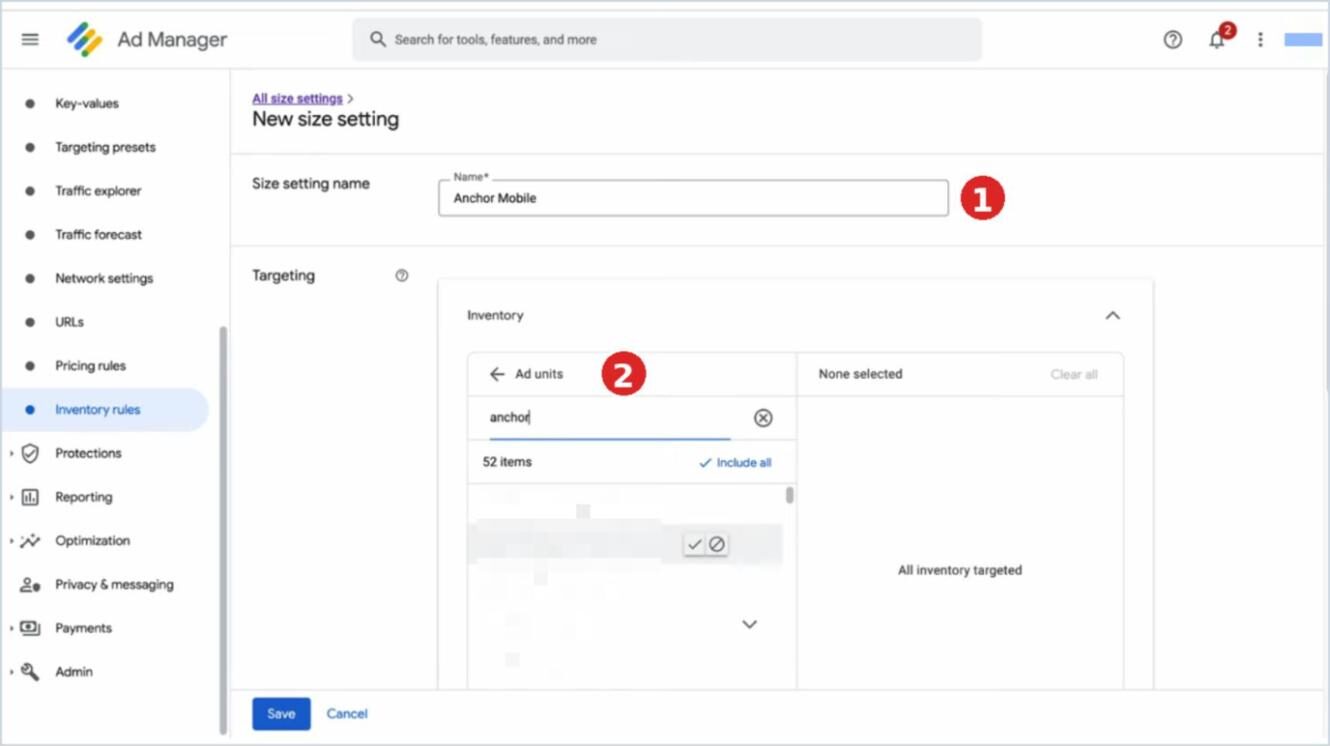Open Key-values in sidebar
1330x746 pixels.
(x=87, y=103)
